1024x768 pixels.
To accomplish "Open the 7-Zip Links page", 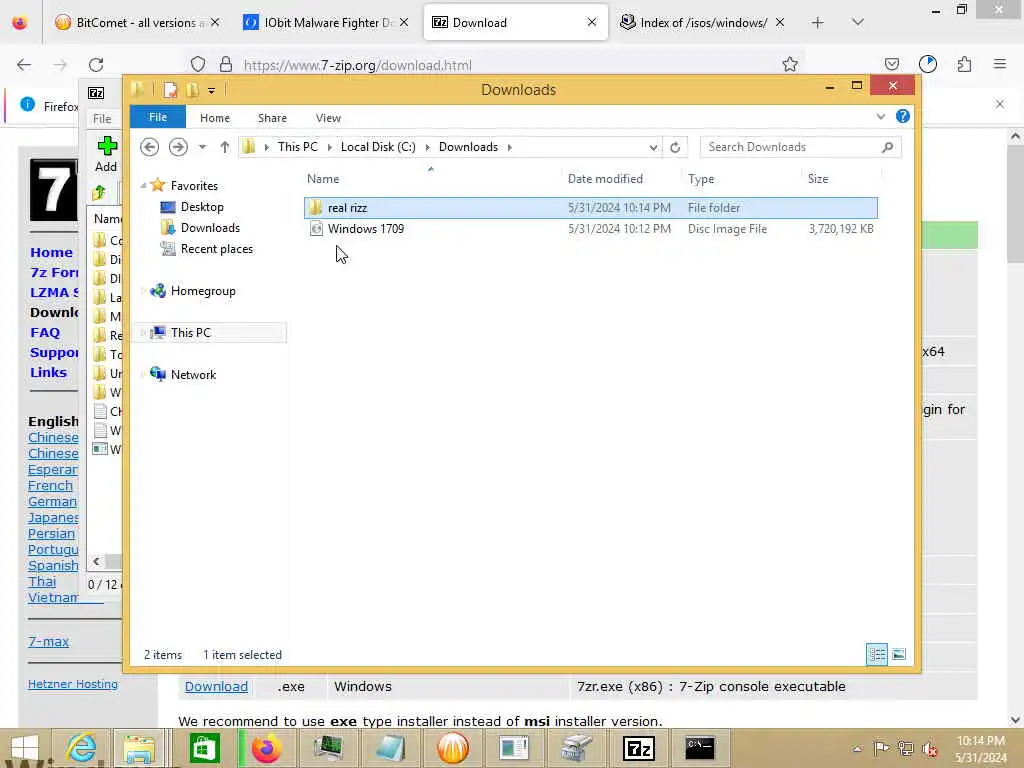I will coord(48,372).
